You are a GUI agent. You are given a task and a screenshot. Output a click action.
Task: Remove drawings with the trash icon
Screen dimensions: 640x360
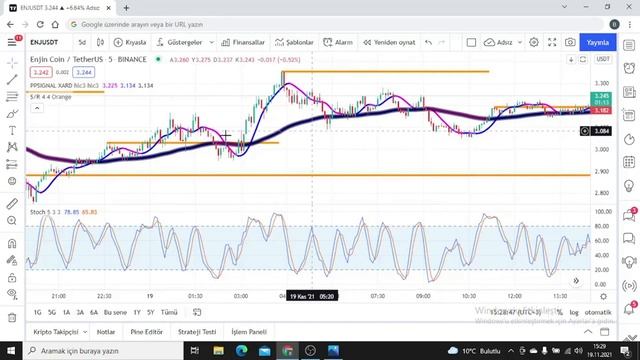12,317
